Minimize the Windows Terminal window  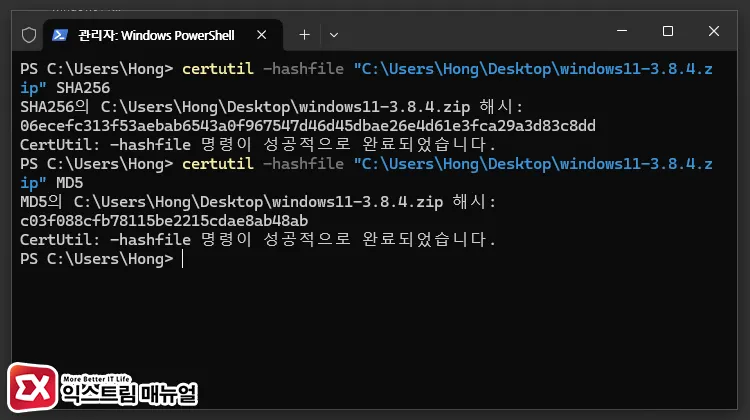coord(622,31)
